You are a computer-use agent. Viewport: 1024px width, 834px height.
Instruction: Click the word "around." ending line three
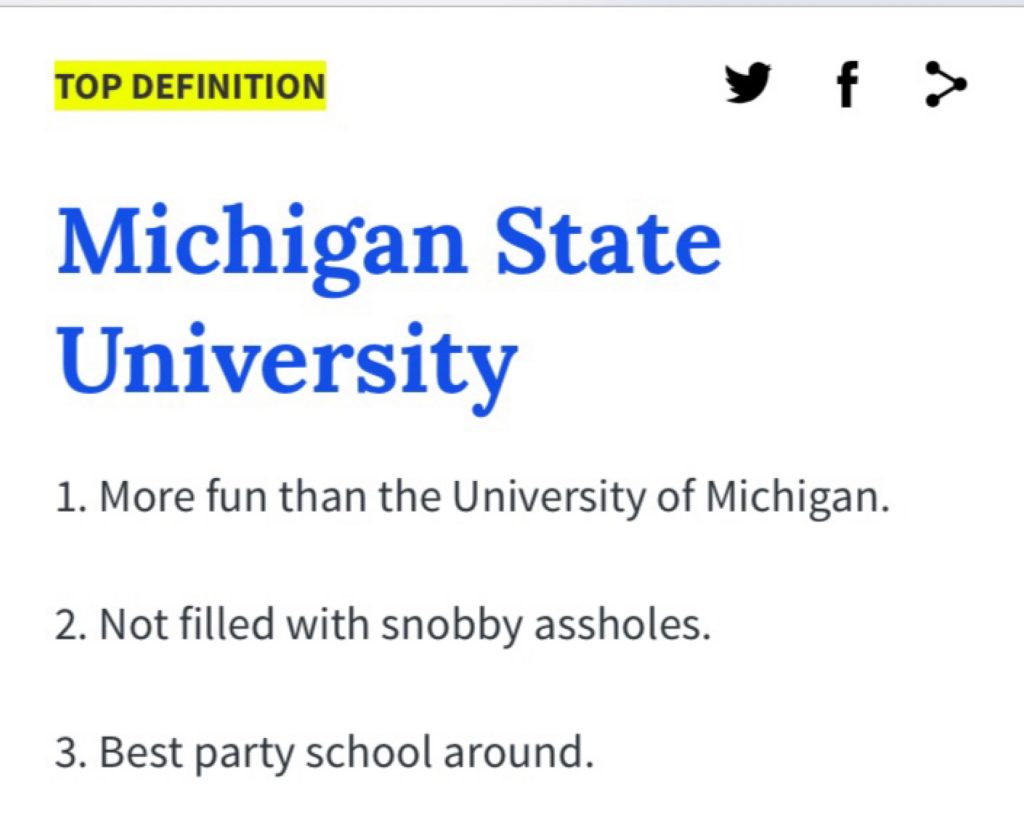tap(519, 752)
